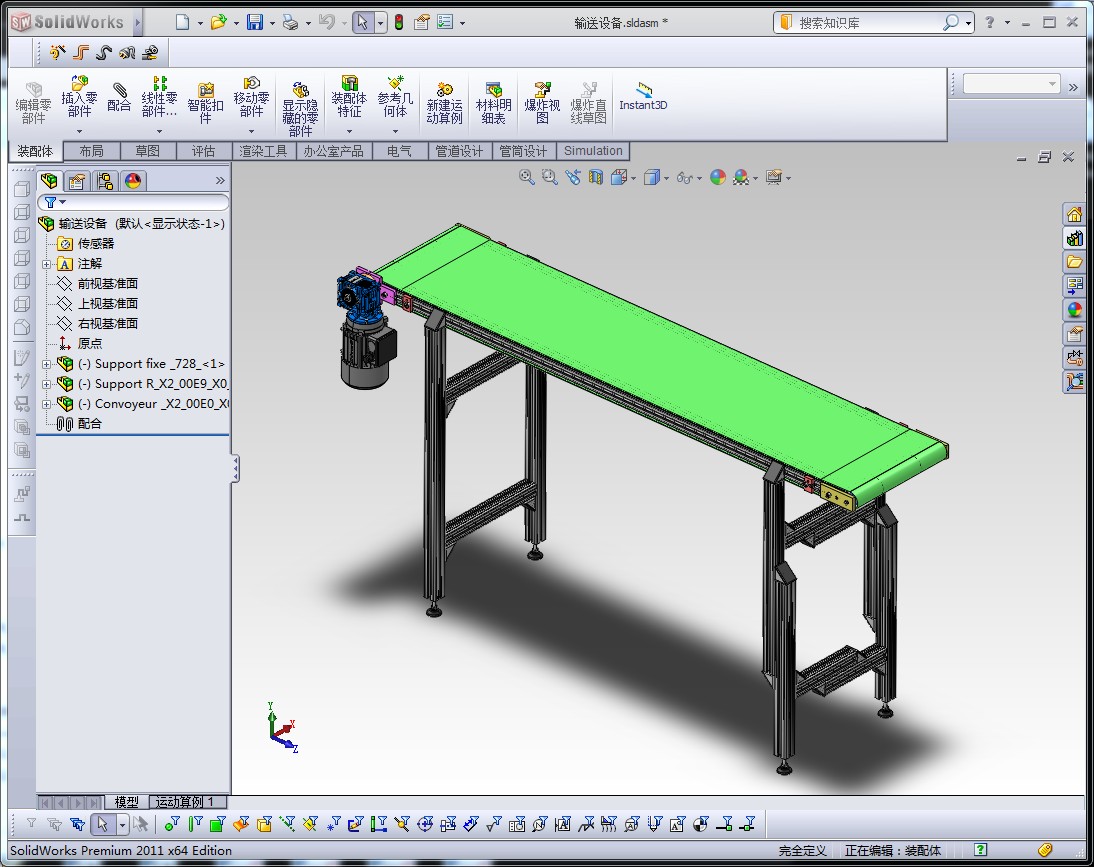The width and height of the screenshot is (1094, 867).
Task: Click the Undo arrow icon
Action: coord(327,22)
